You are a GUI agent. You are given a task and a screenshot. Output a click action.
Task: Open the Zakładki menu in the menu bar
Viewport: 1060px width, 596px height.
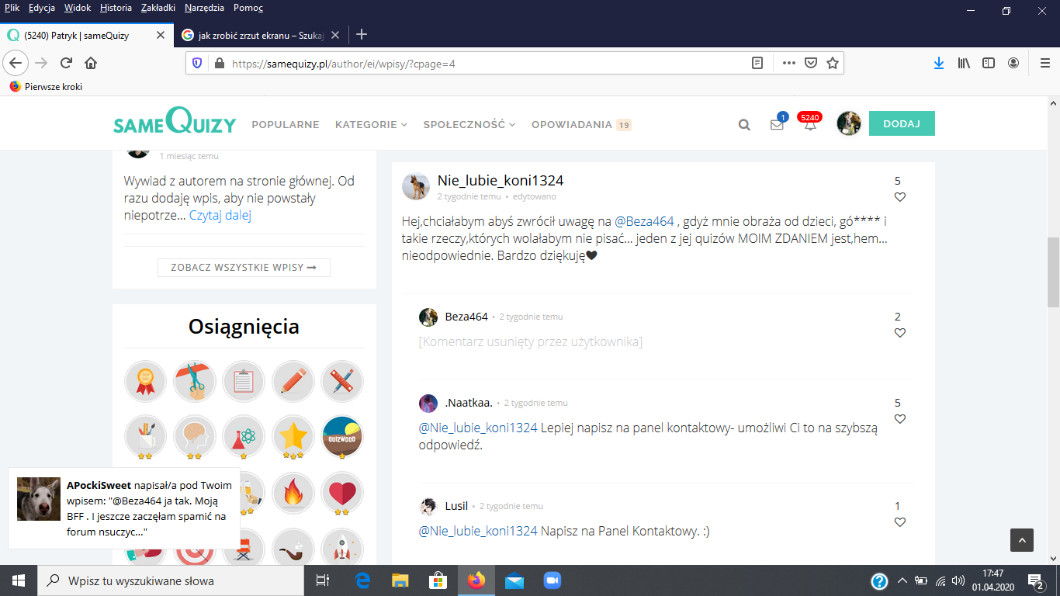click(159, 7)
